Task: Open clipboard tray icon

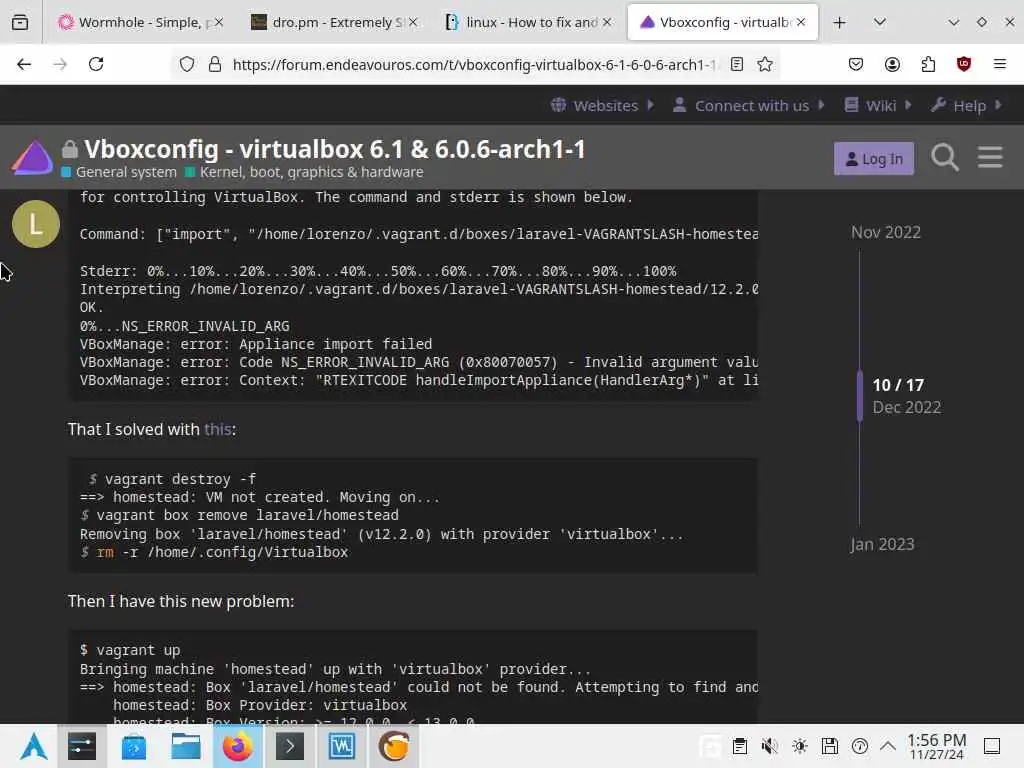Action: (739, 746)
